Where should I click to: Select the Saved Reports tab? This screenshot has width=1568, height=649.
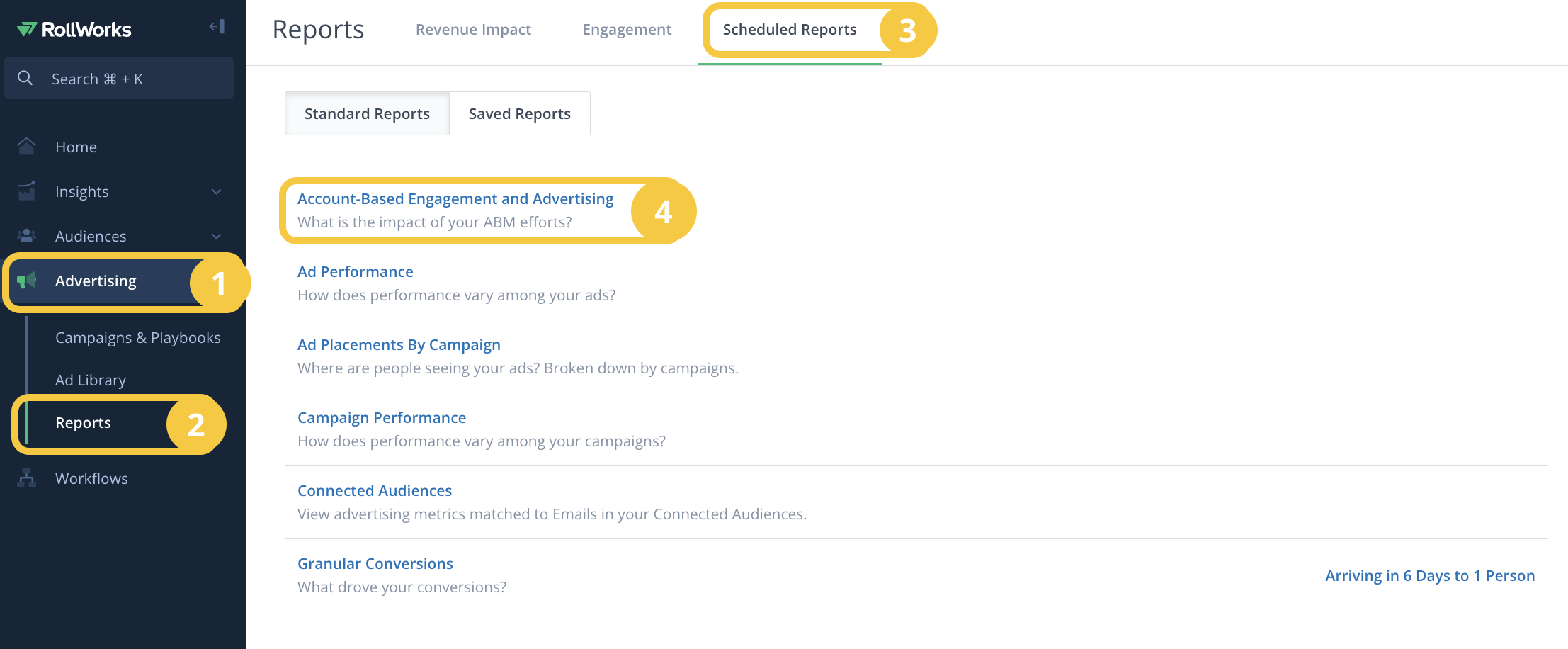click(x=519, y=113)
